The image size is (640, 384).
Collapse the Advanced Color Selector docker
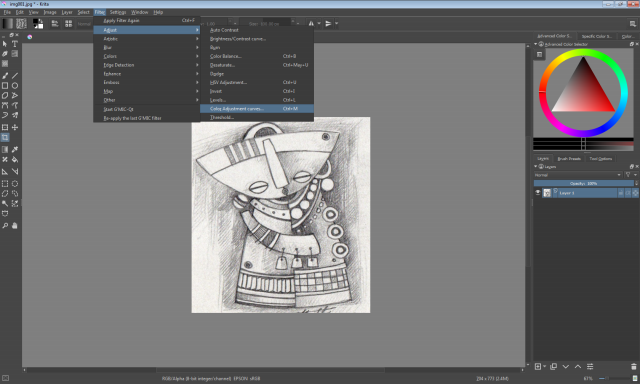click(x=536, y=44)
